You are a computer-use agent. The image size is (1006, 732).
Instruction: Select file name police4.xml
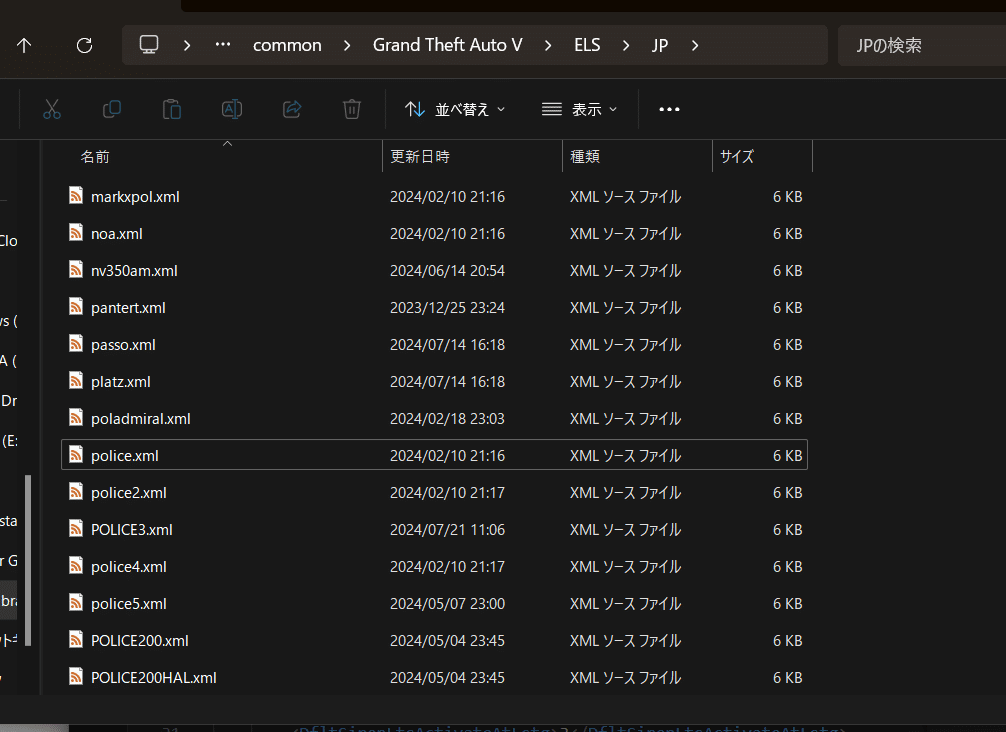point(128,567)
